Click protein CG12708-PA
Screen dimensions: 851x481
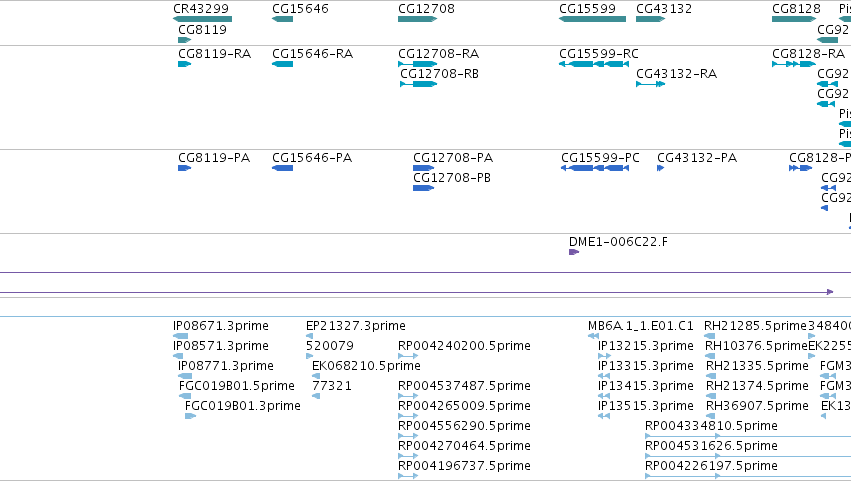[423, 168]
